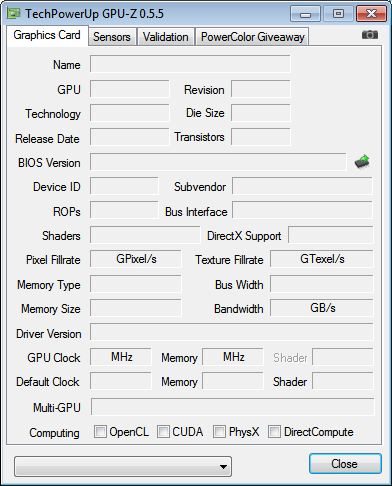Go to the Validation tab
Screen dimensions: 392x486
165,37
